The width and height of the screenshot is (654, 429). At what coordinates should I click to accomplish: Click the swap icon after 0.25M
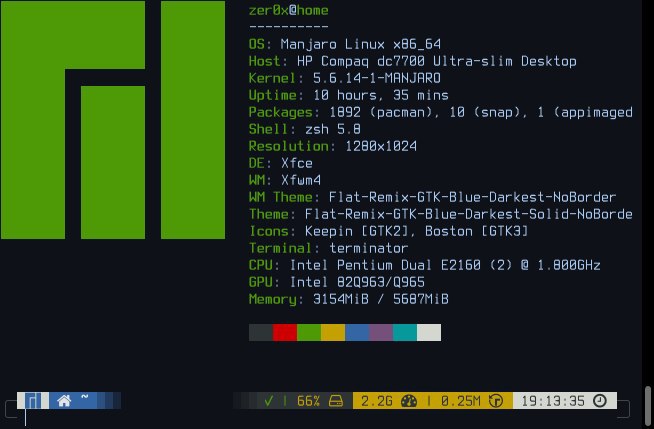coord(496,401)
